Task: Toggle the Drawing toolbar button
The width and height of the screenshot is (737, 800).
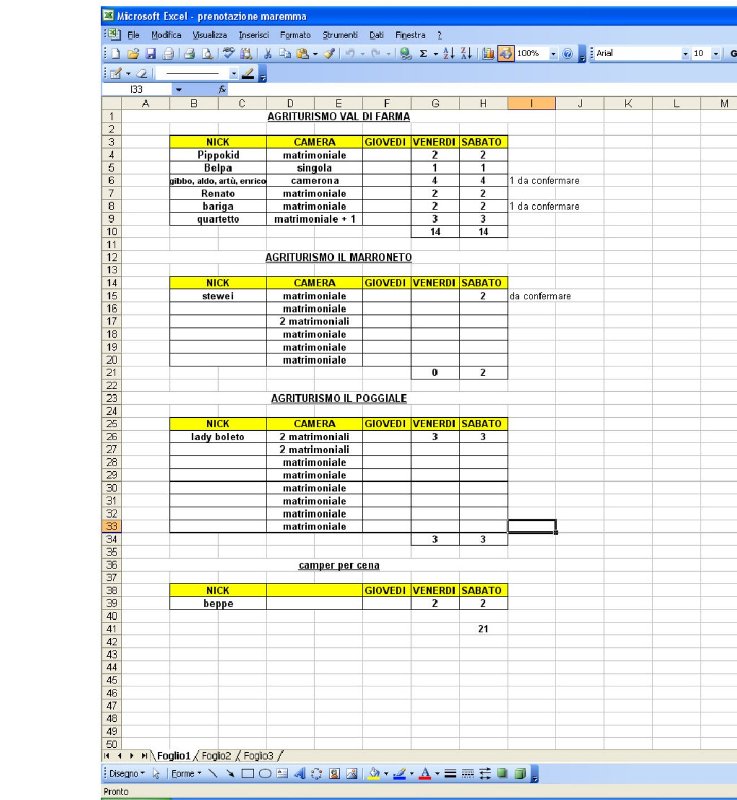Action: 506,54
